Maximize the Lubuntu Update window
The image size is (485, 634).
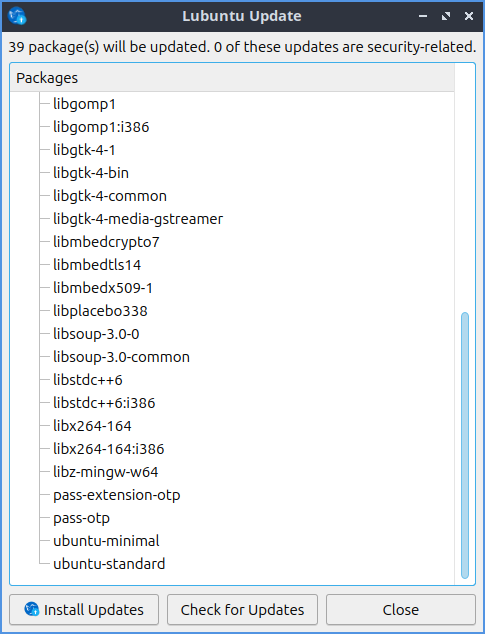click(446, 16)
